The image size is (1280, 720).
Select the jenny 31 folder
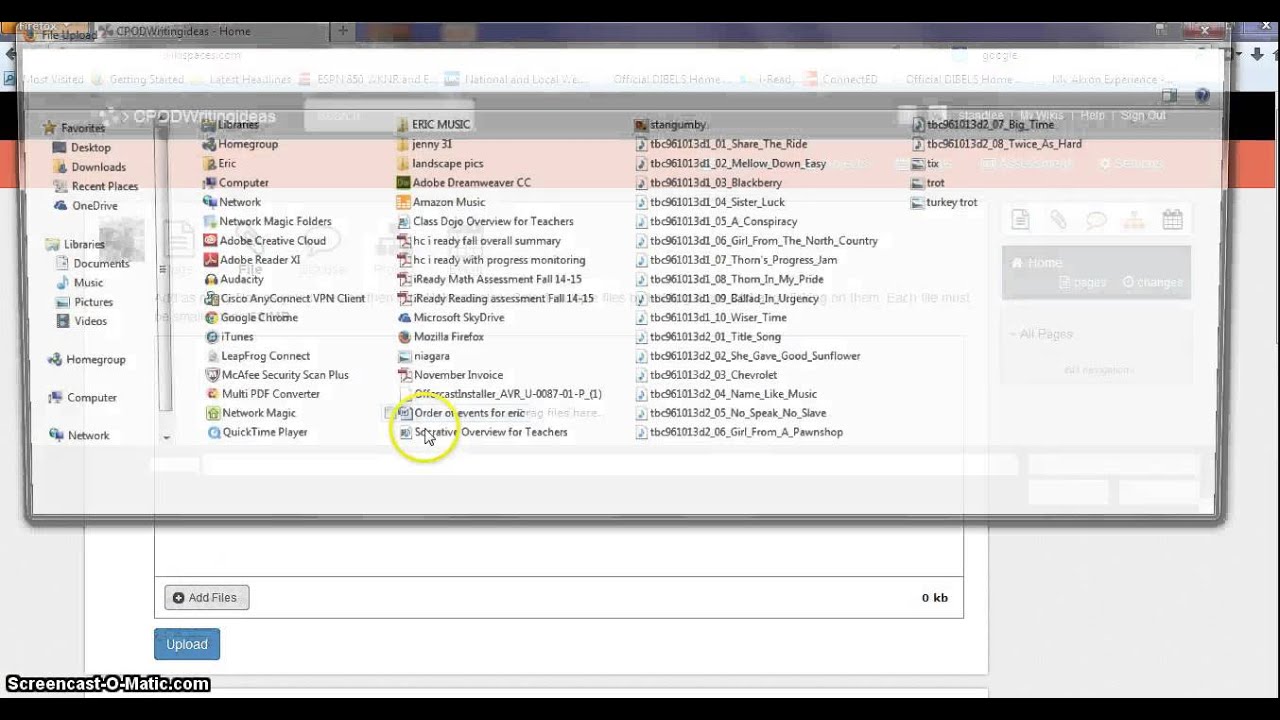pyautogui.click(x=424, y=144)
